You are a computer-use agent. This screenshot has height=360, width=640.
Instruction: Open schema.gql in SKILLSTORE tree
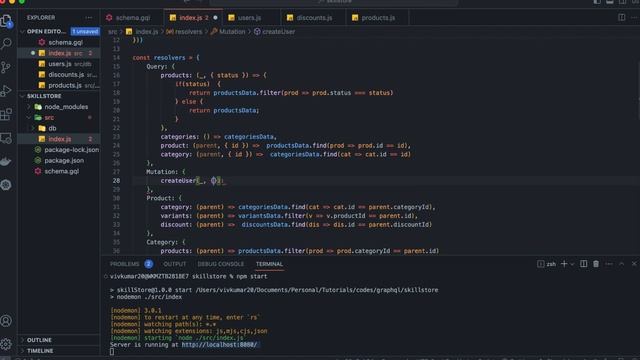tap(59, 171)
